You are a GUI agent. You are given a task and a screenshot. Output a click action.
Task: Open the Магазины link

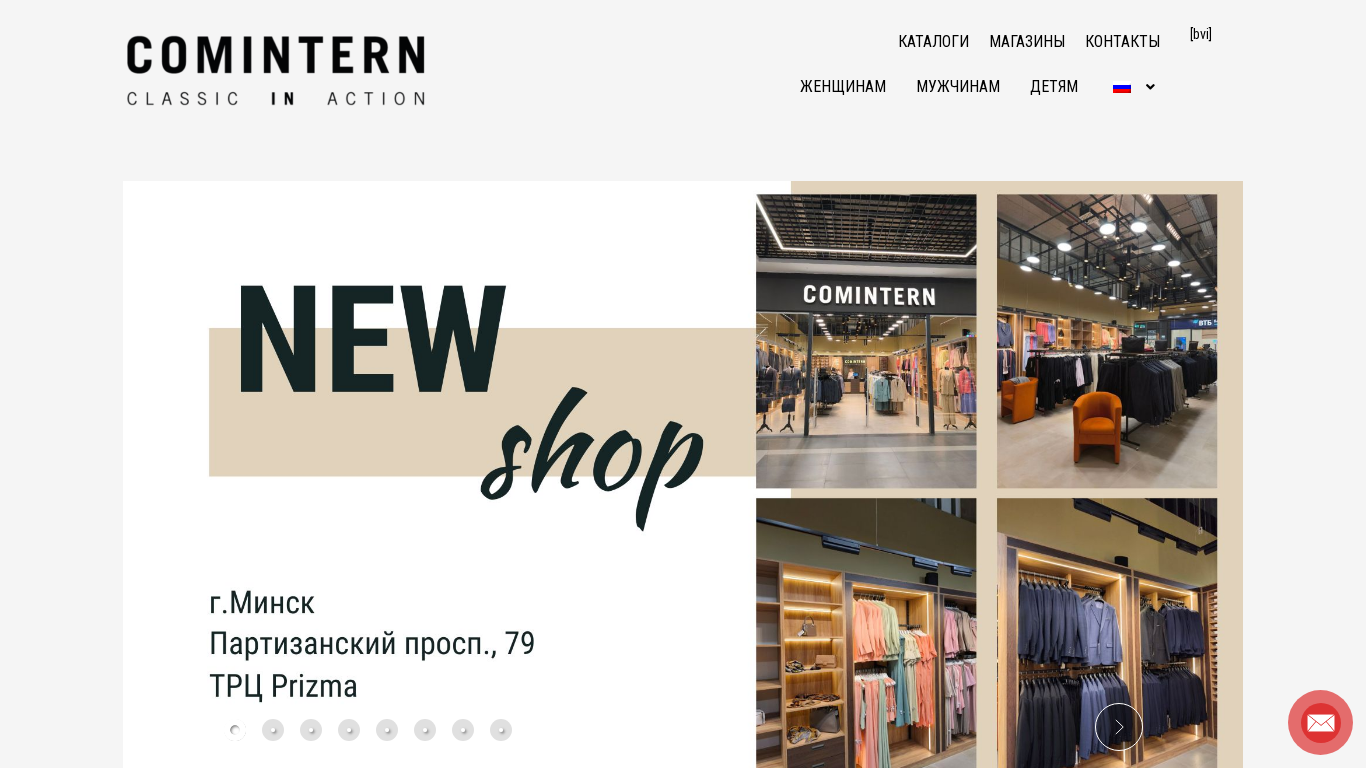pos(1027,42)
